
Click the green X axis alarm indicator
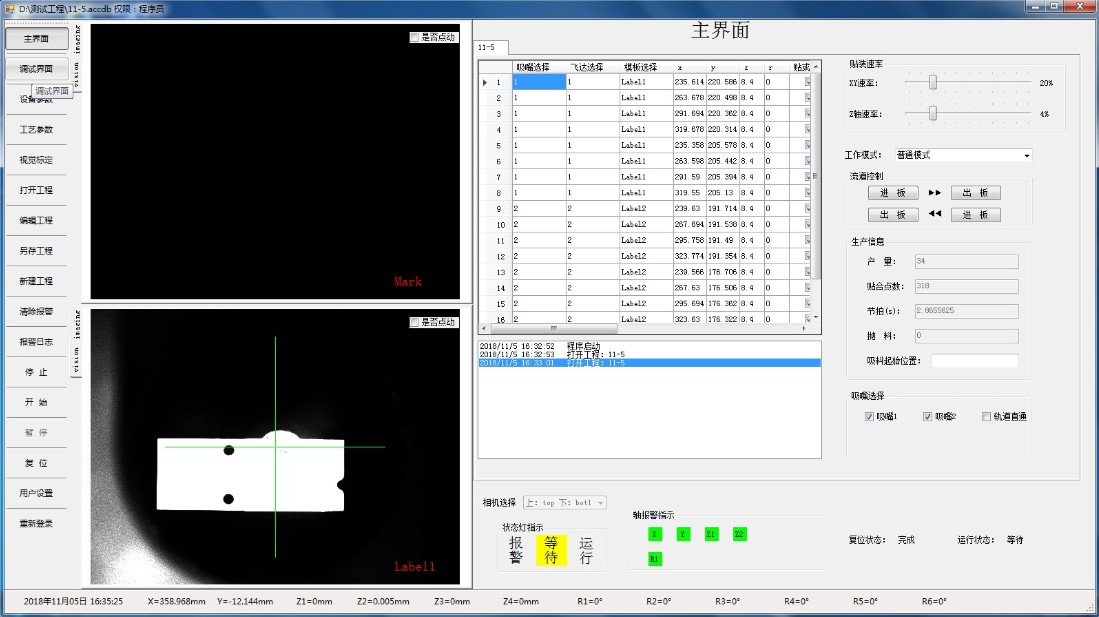(655, 534)
